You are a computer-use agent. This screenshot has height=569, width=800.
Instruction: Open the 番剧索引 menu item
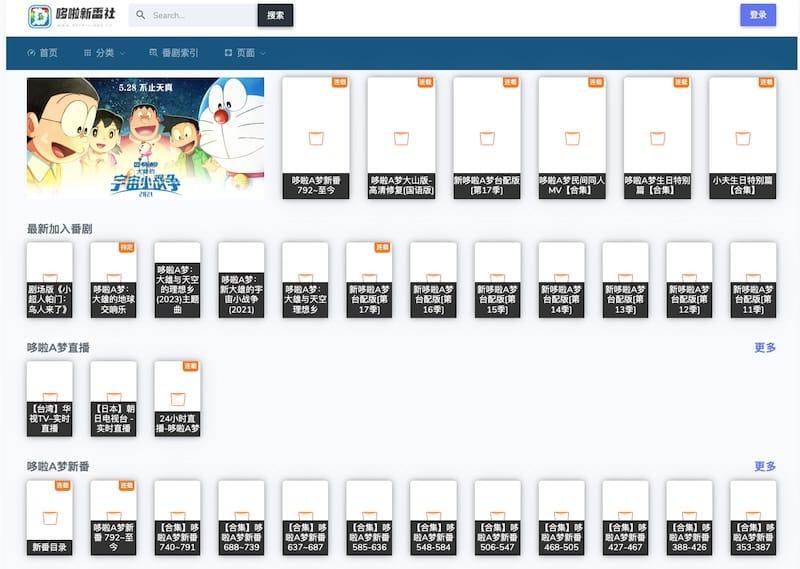click(x=174, y=53)
